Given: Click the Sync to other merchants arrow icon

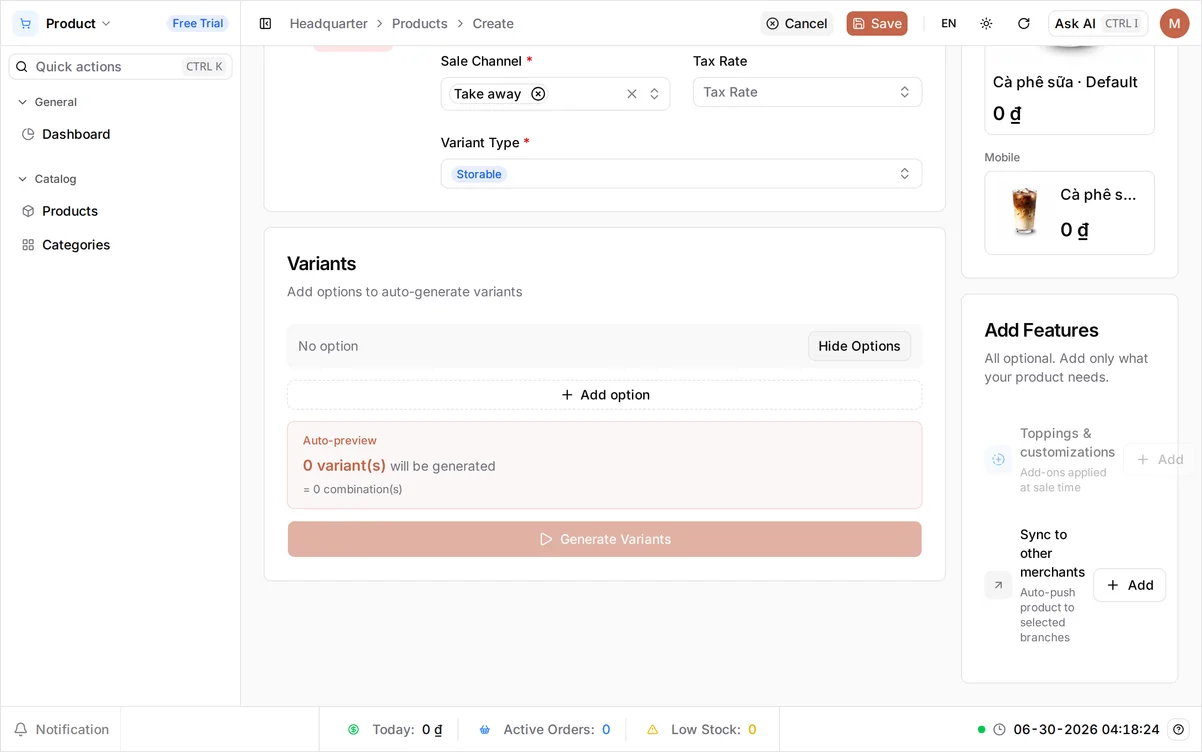Looking at the screenshot, I should click(x=998, y=585).
